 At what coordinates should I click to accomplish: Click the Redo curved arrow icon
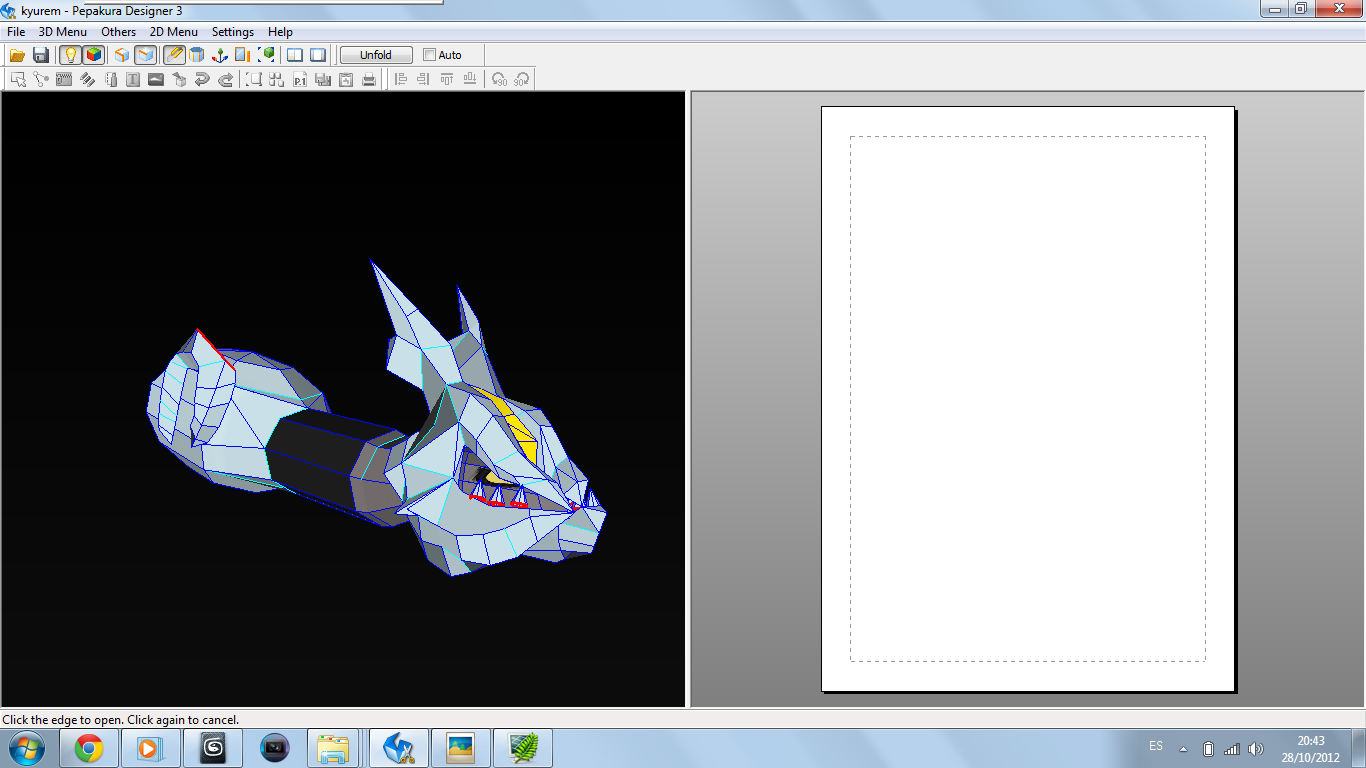225,79
